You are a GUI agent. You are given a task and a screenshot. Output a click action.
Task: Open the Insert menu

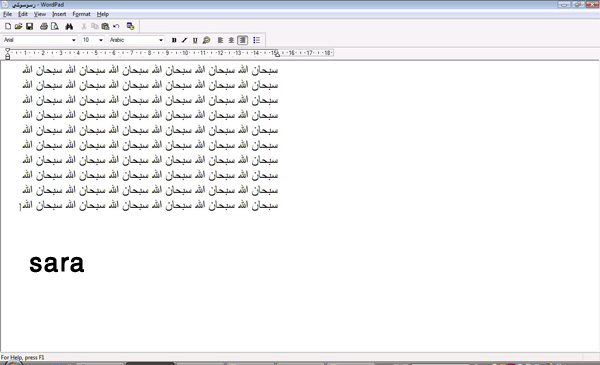(x=59, y=14)
